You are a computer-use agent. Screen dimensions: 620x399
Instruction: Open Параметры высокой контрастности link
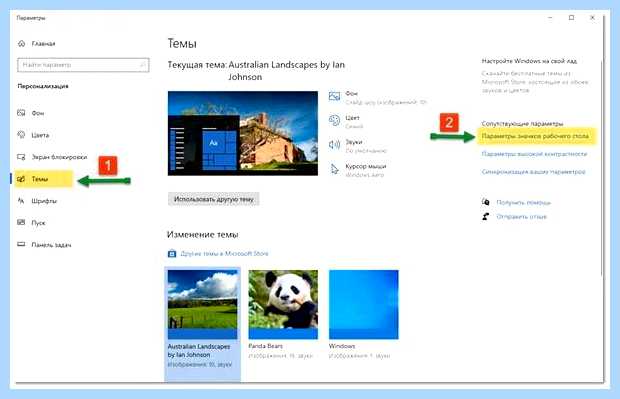[534, 154]
